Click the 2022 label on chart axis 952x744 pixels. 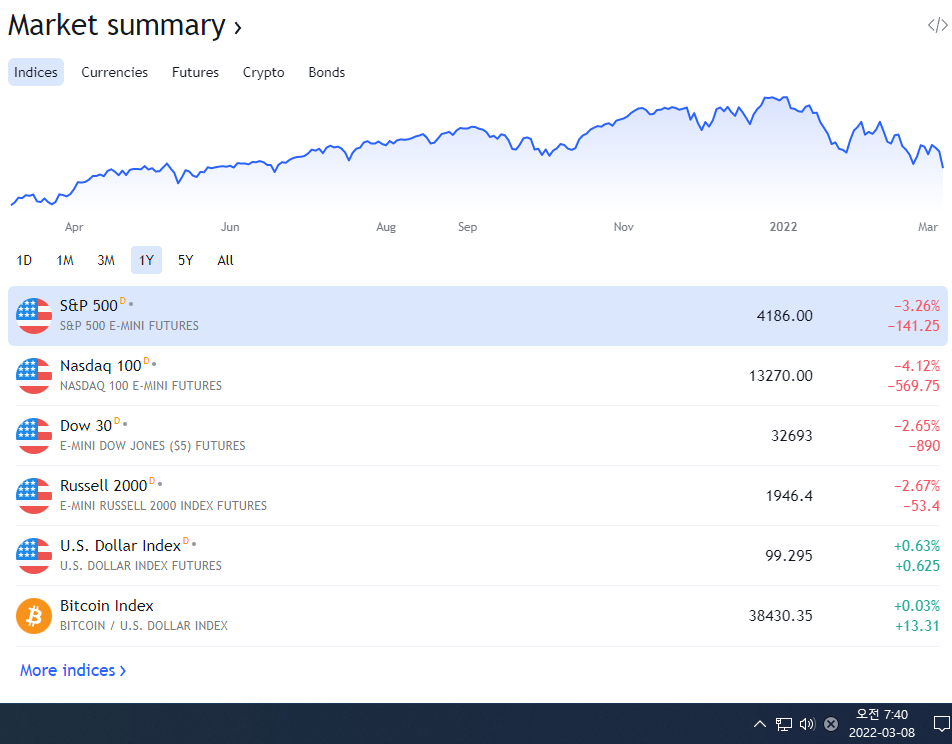[x=783, y=227]
